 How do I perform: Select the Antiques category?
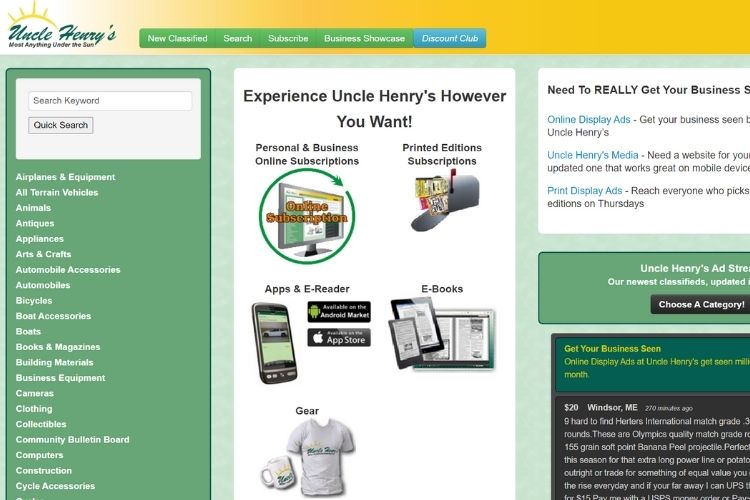click(35, 223)
